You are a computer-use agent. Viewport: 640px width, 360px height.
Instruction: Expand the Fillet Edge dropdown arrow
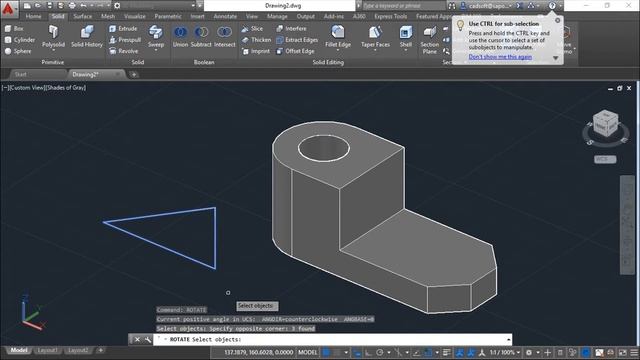coord(338,50)
